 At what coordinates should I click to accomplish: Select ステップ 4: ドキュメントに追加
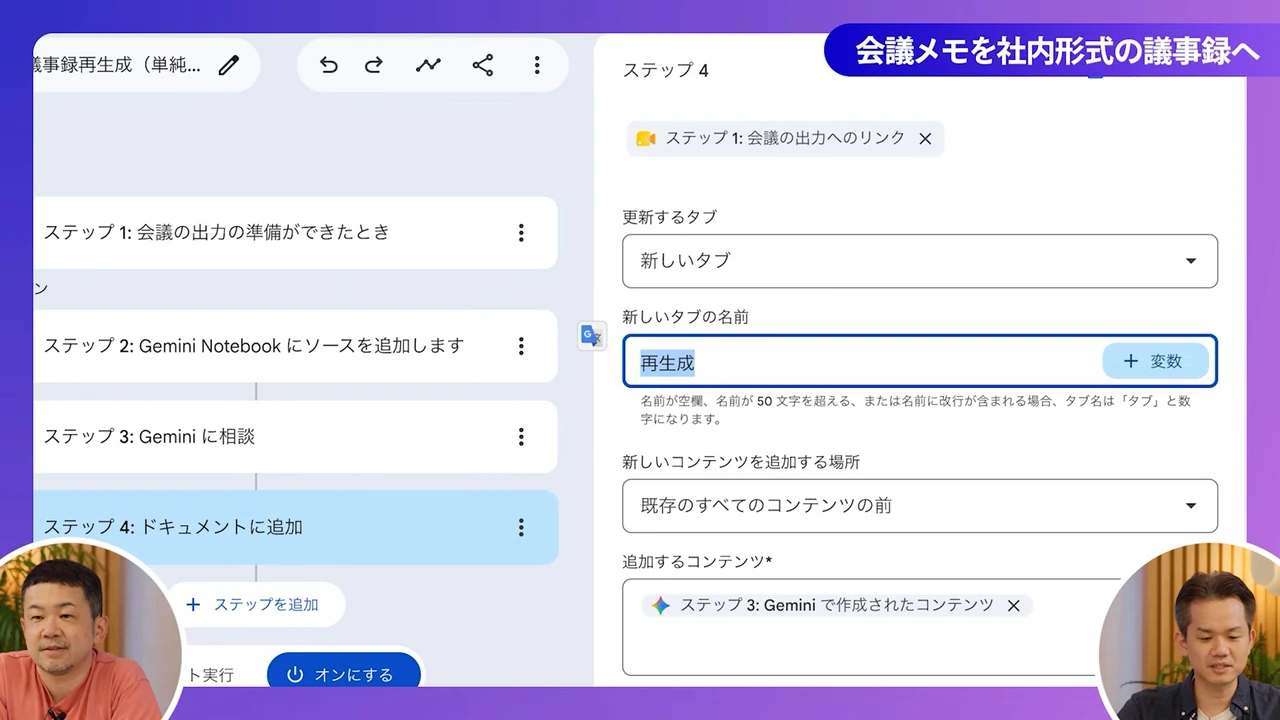[x=295, y=527]
